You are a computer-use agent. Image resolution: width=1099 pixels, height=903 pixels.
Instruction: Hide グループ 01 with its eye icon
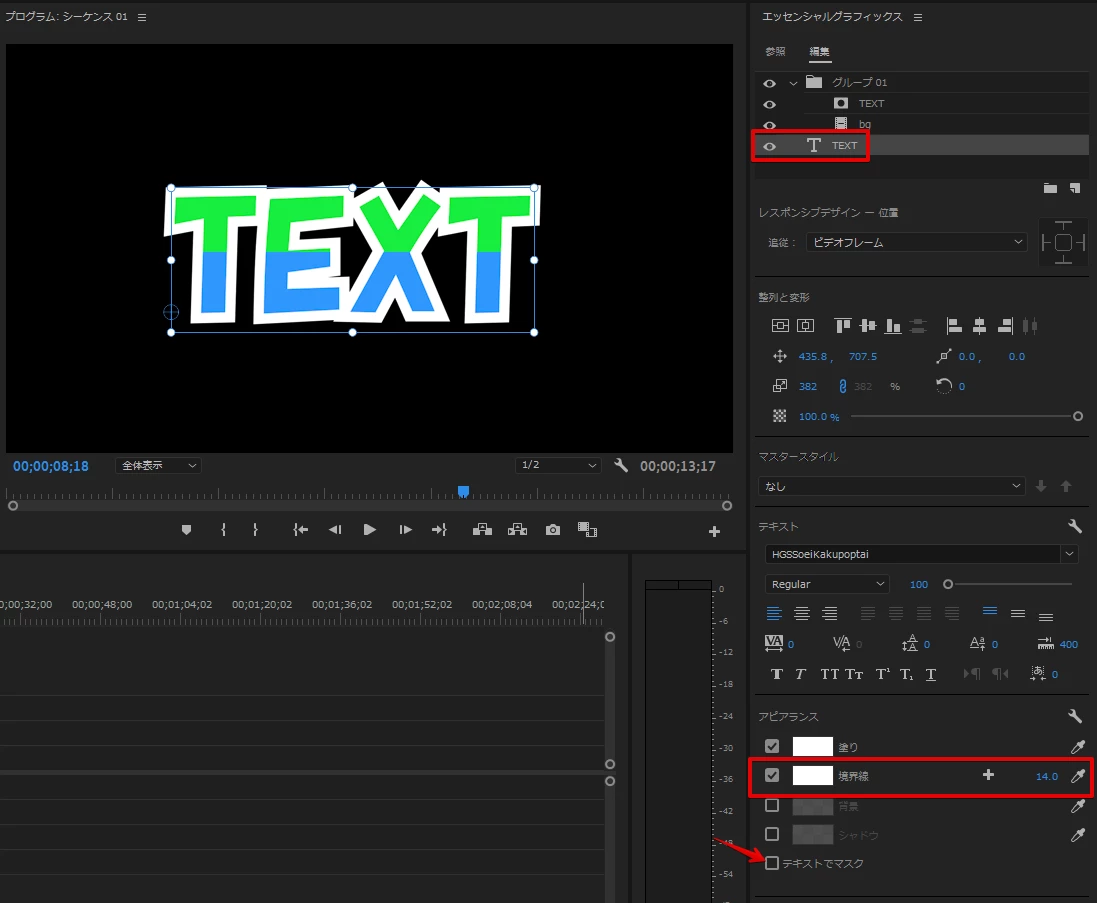770,83
